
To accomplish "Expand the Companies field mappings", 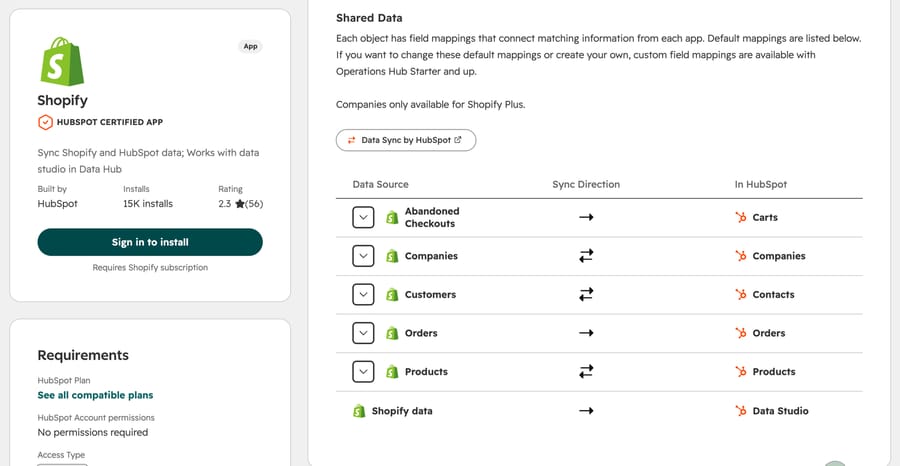I will [x=363, y=256].
